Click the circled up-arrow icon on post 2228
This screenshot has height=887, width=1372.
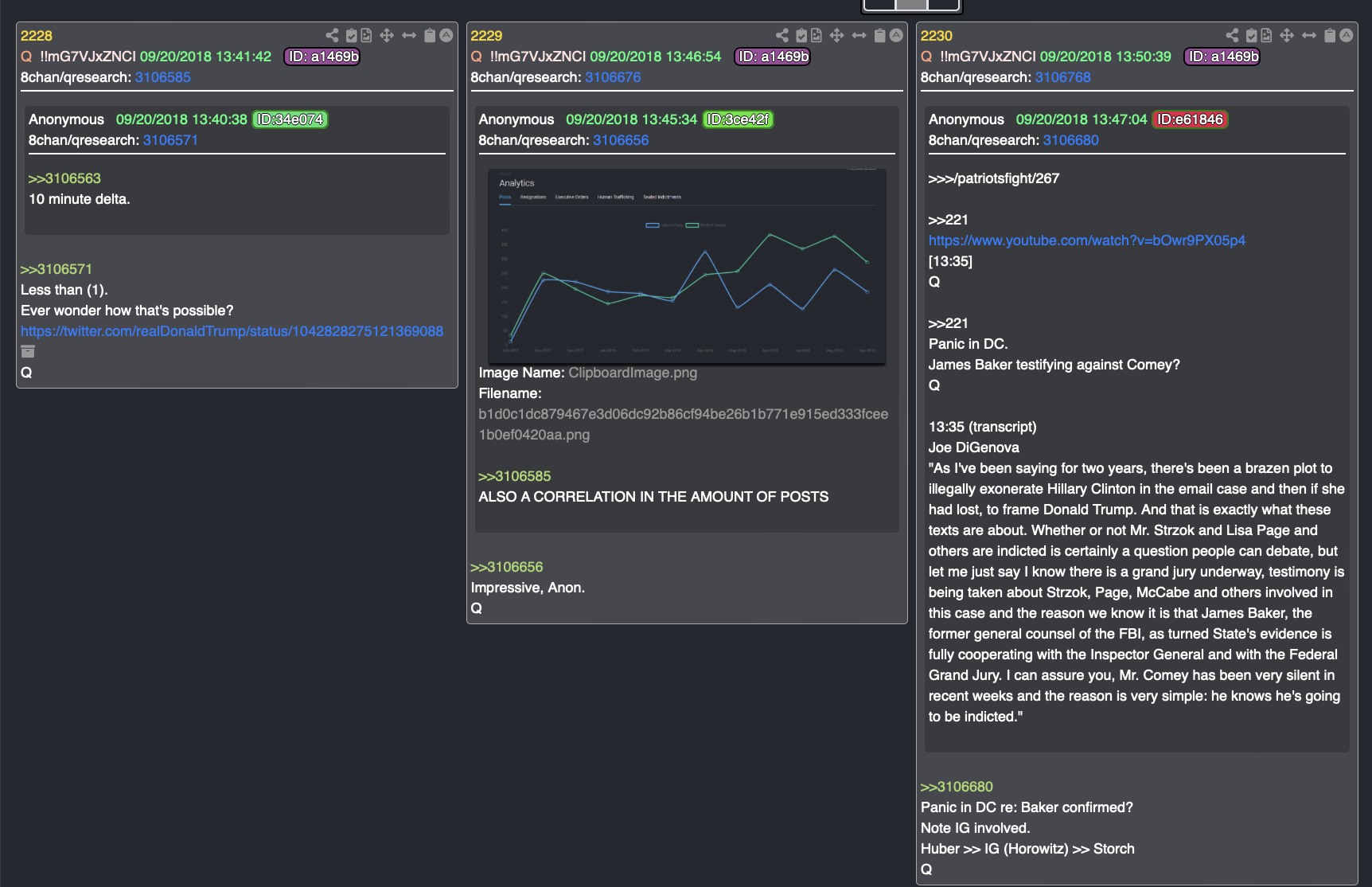pos(446,35)
